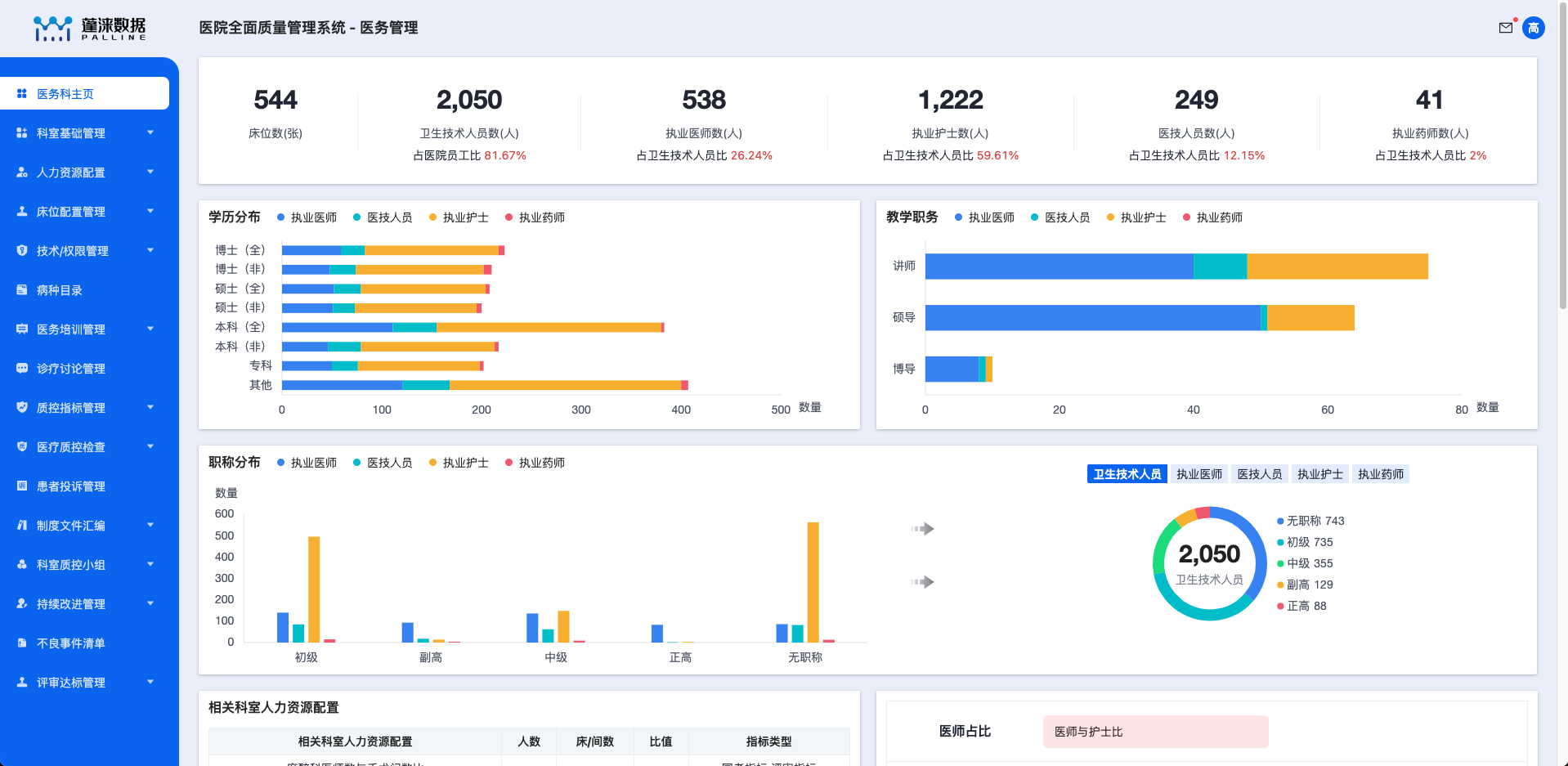Click the 无职称 743 donut legend
The width and height of the screenshot is (1568, 766).
pos(1310,521)
